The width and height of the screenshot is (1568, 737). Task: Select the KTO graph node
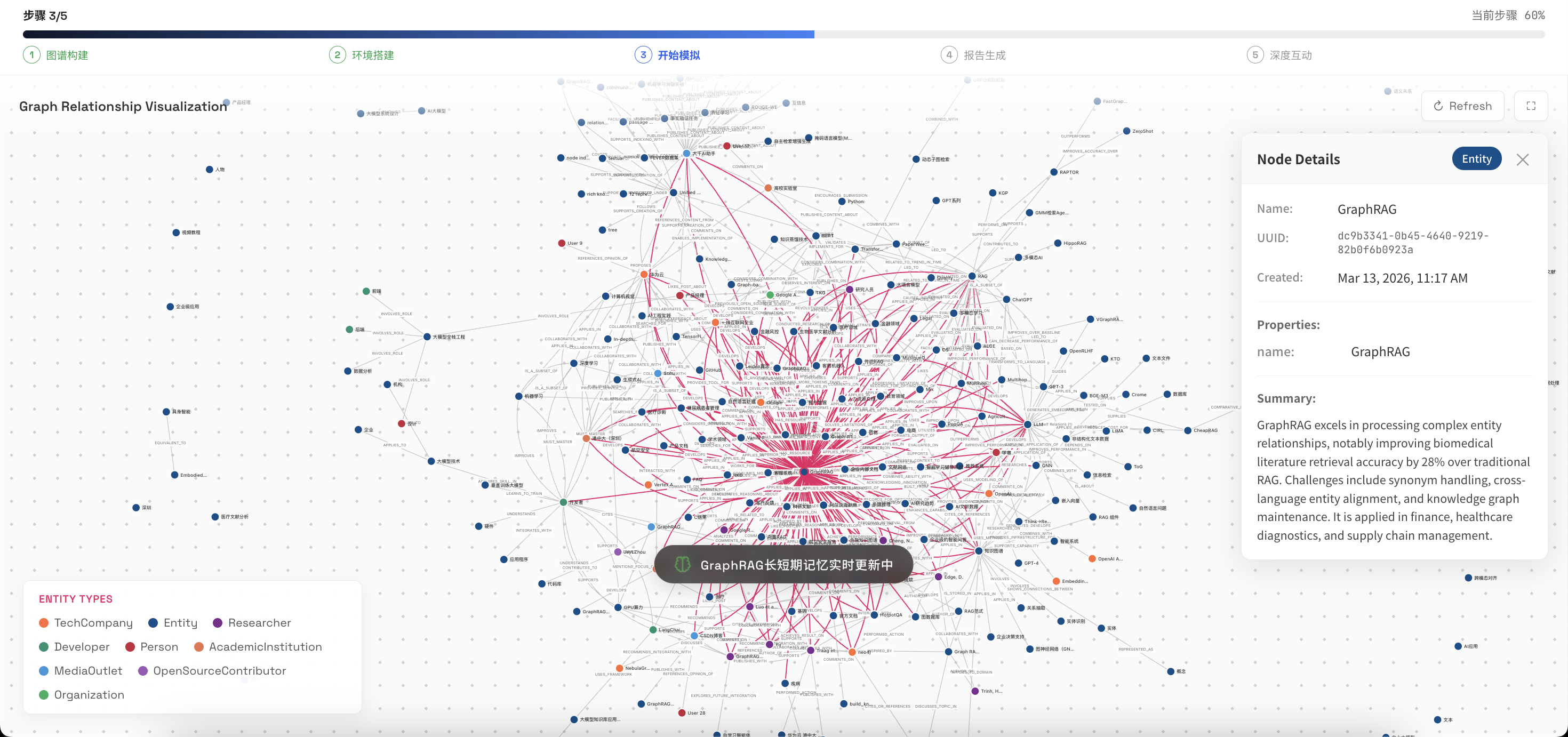click(x=1105, y=359)
